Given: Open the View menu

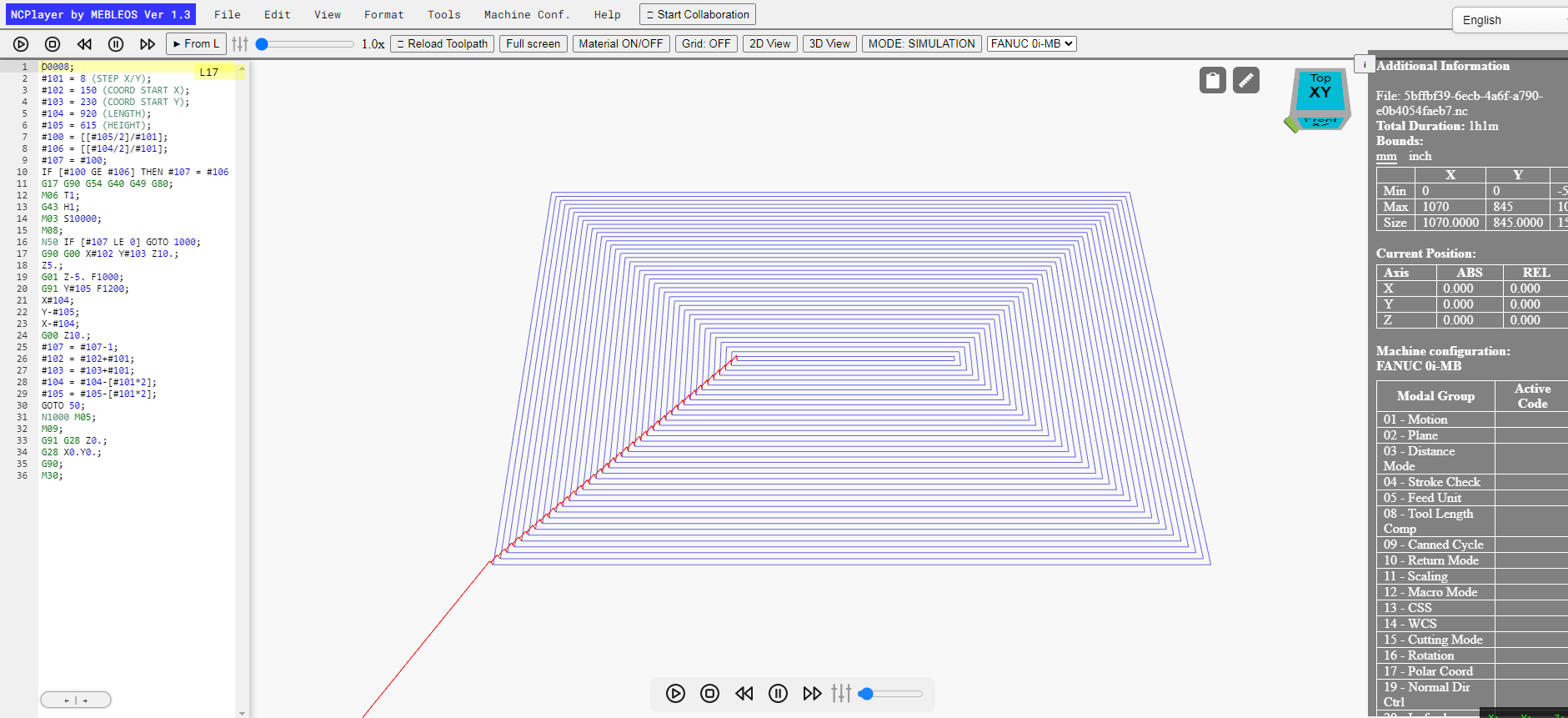Looking at the screenshot, I should (327, 14).
